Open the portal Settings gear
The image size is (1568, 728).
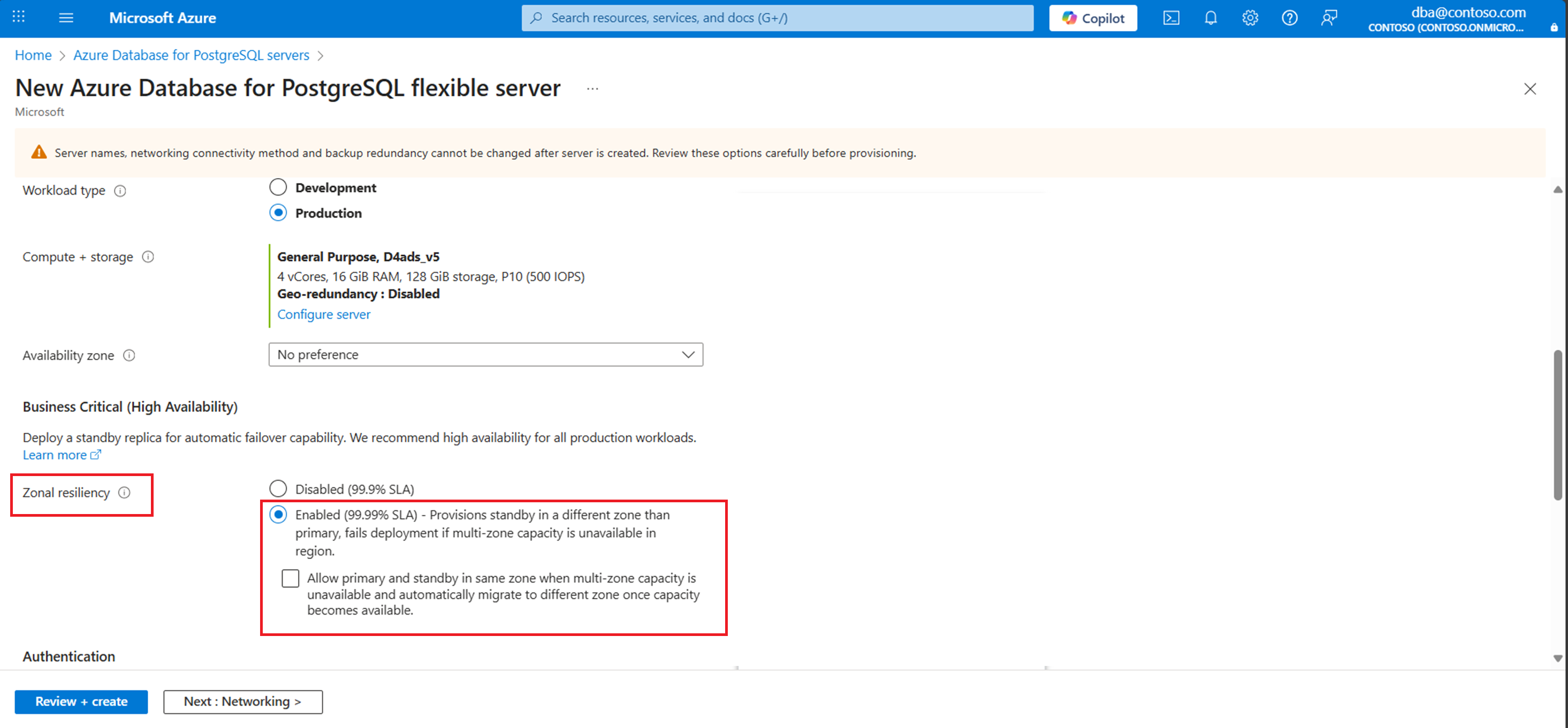pos(1250,18)
